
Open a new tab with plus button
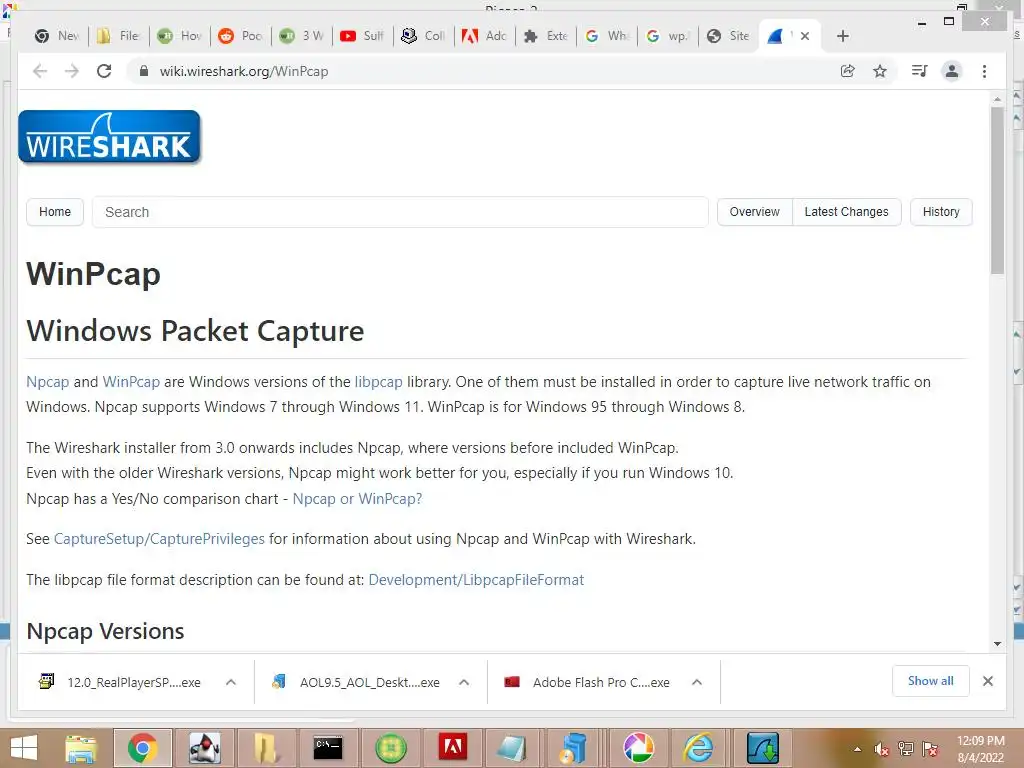click(842, 36)
